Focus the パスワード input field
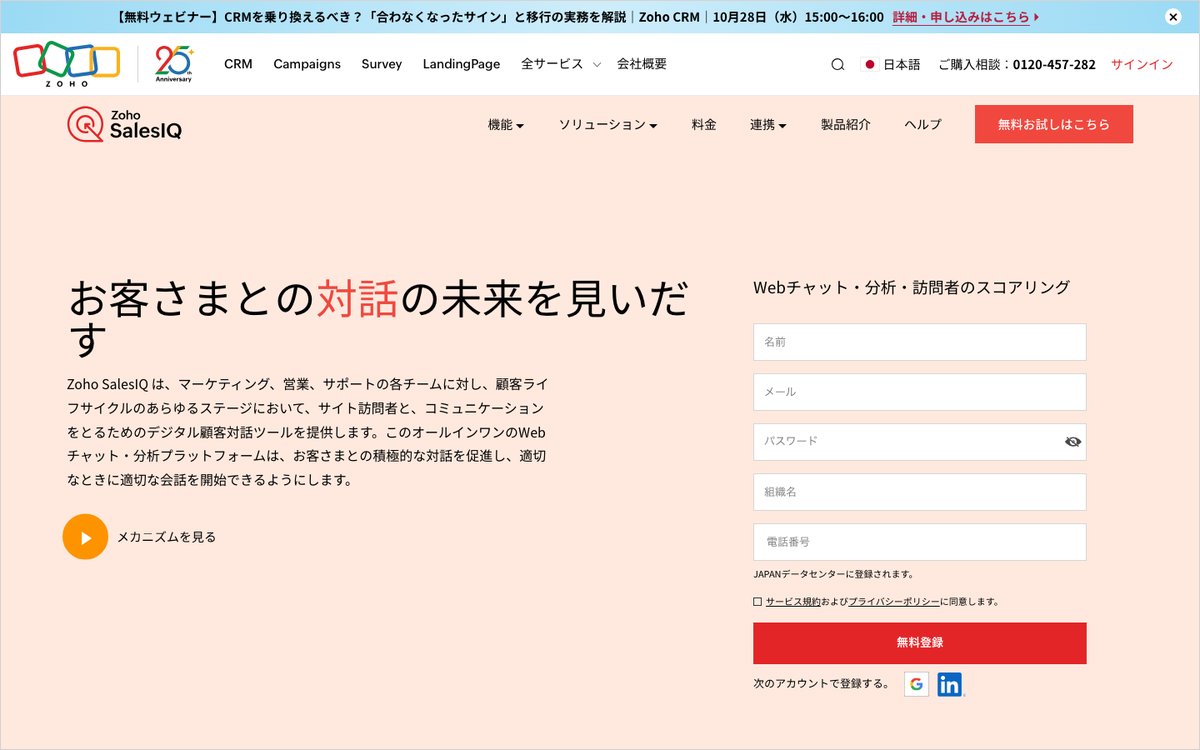The image size is (1200, 750). click(x=920, y=441)
